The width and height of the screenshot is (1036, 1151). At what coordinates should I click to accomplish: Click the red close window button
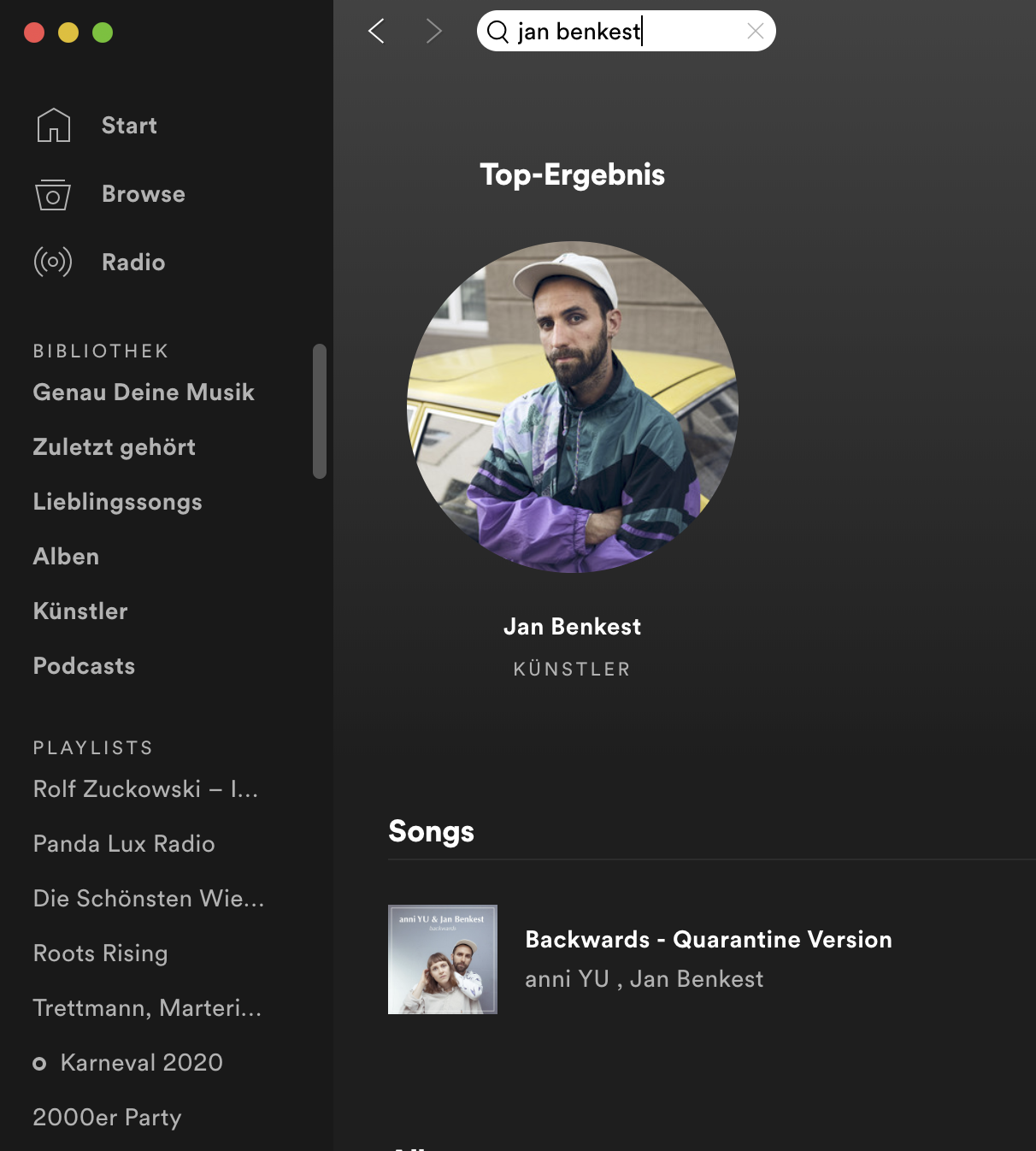coord(34,32)
